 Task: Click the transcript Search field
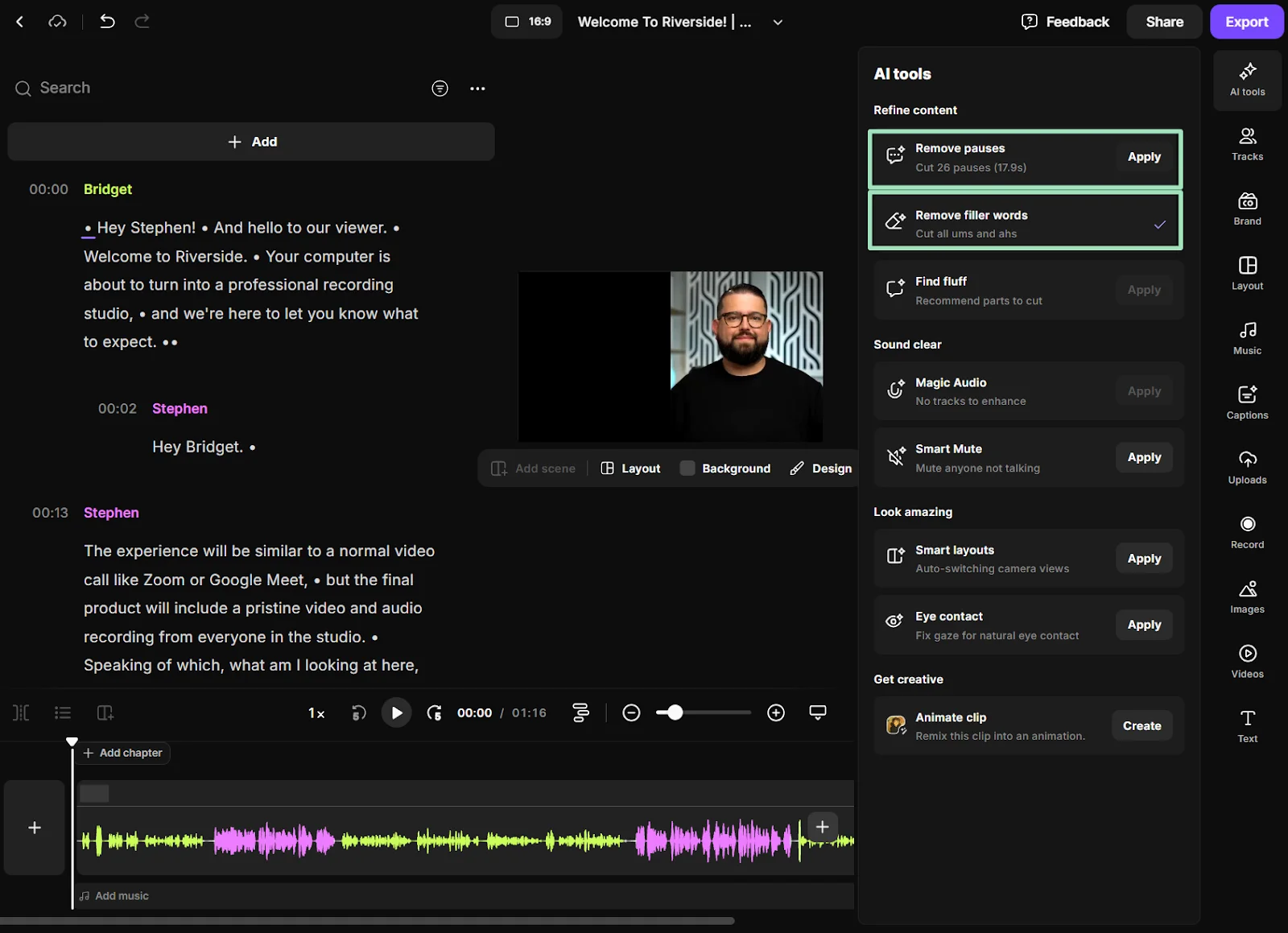(x=64, y=88)
